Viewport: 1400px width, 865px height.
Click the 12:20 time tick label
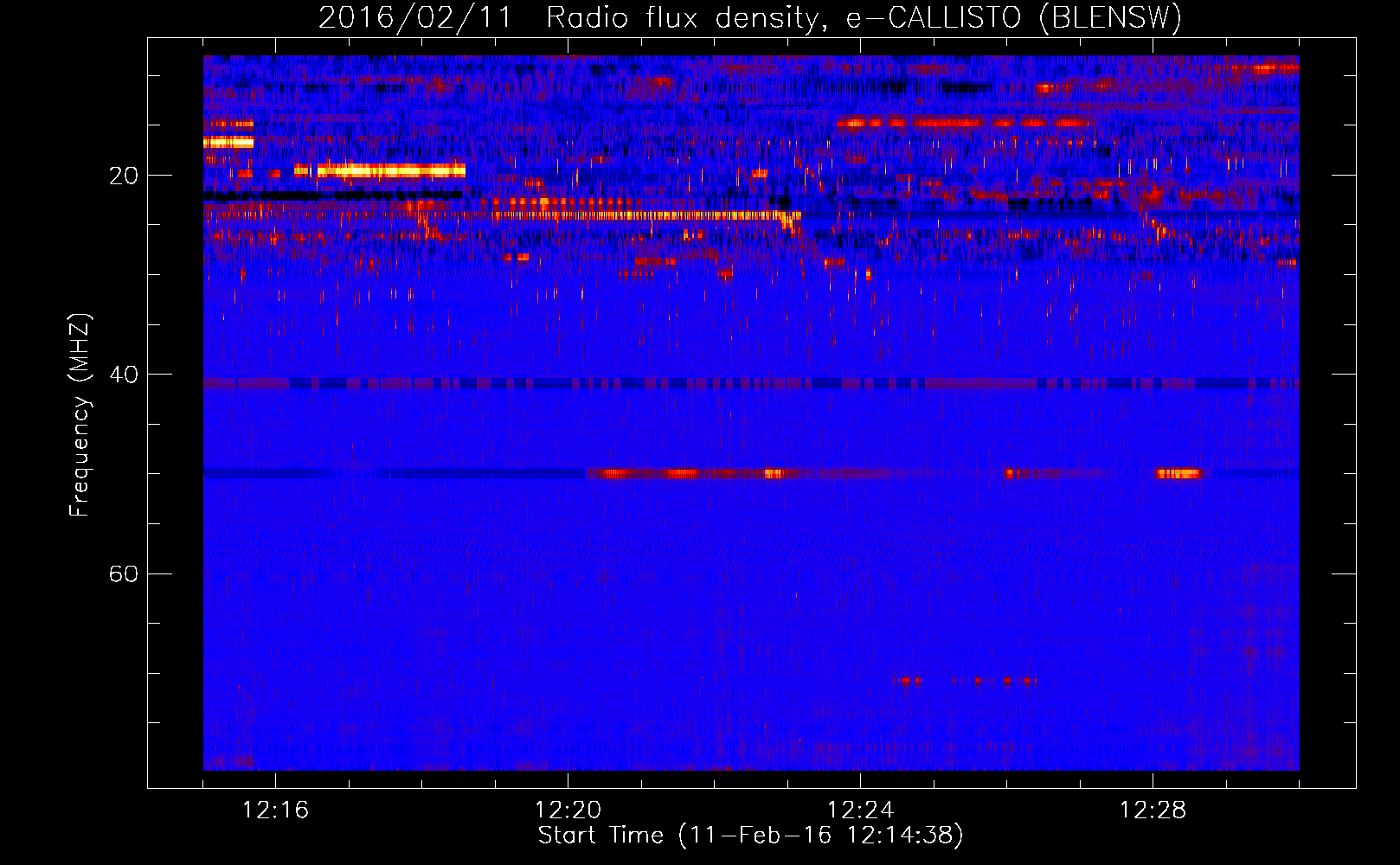click(568, 811)
